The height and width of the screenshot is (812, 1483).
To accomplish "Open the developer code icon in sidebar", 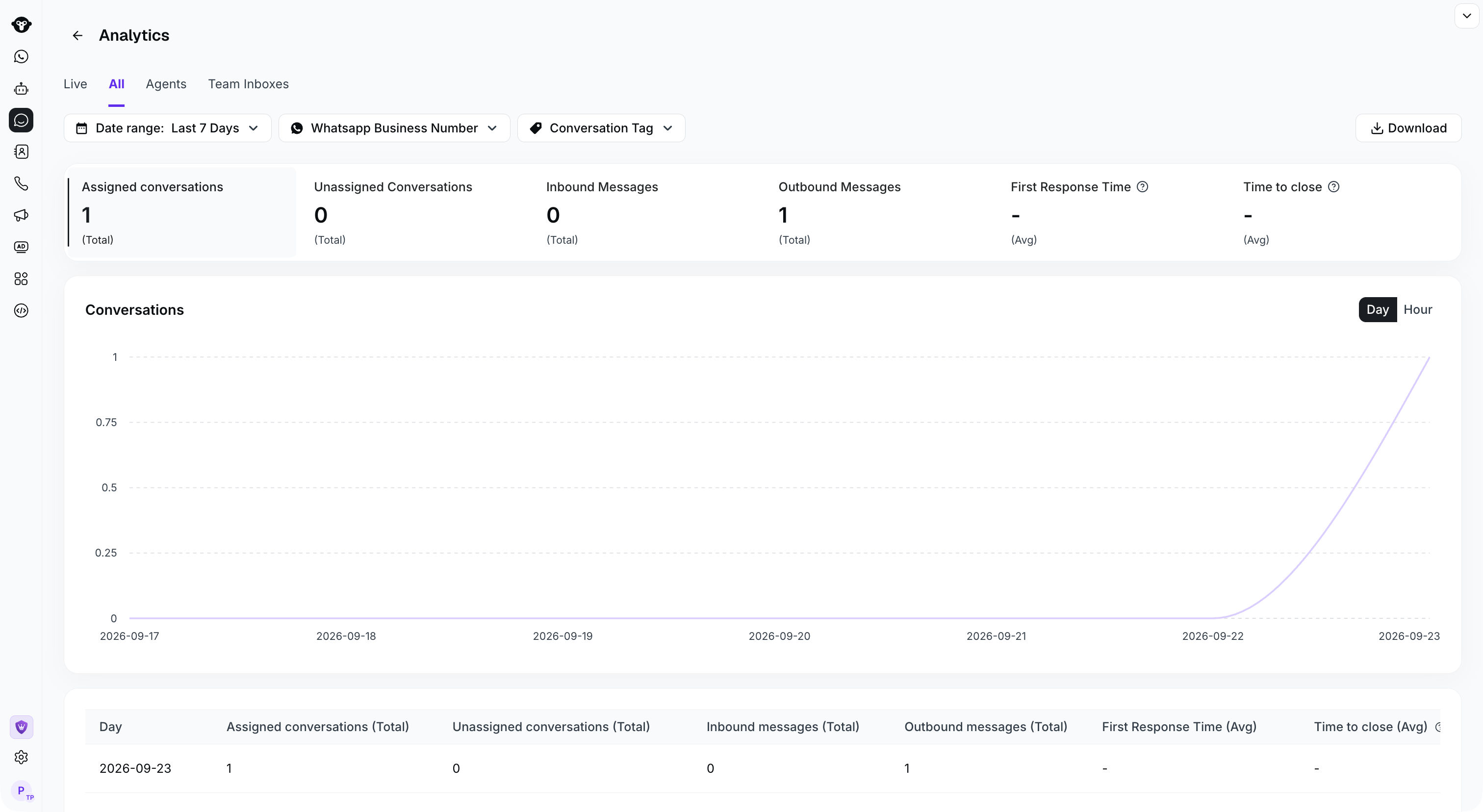I will tap(21, 311).
